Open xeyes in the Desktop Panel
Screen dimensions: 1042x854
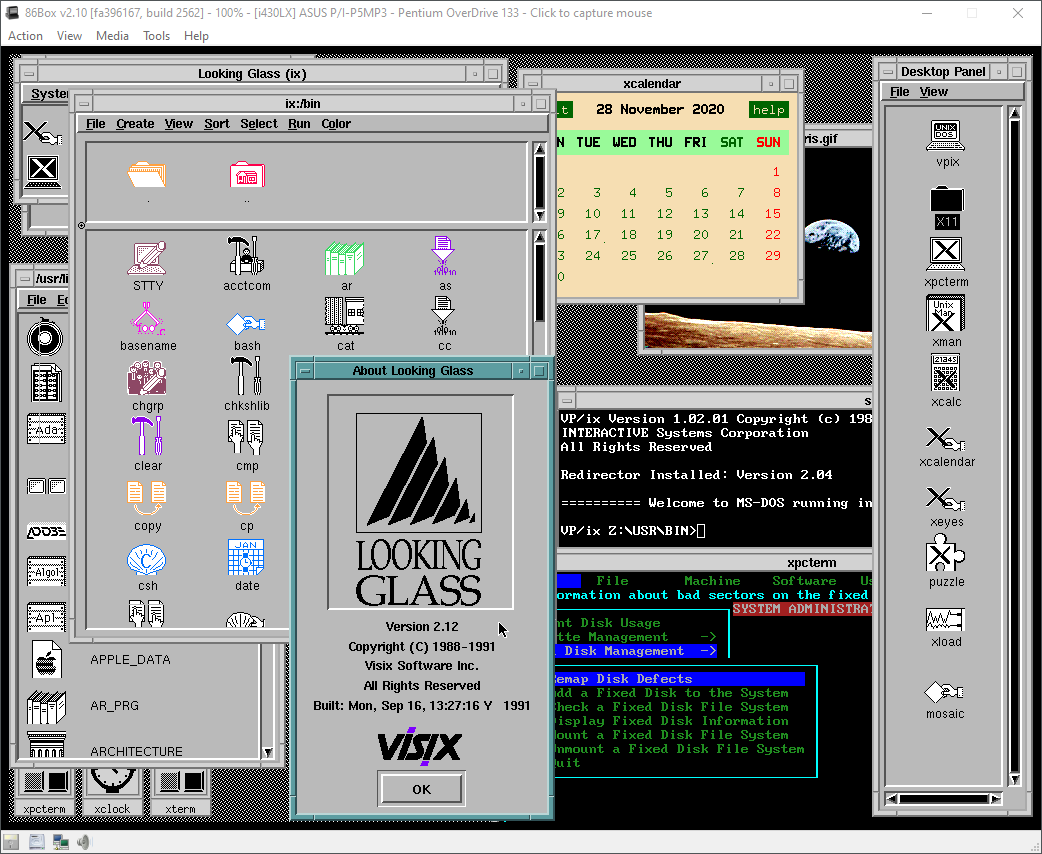coord(945,498)
